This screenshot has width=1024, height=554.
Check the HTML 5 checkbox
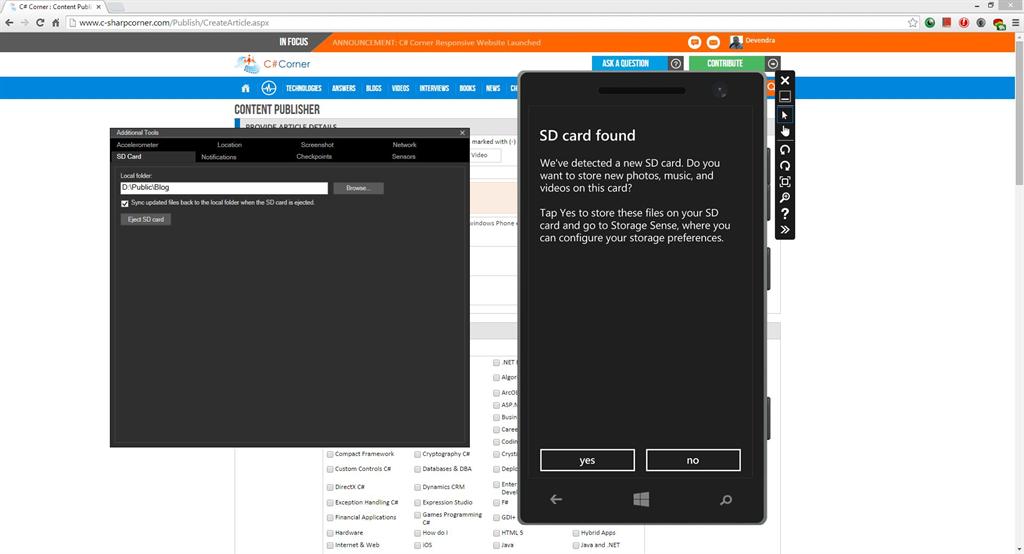[496, 533]
